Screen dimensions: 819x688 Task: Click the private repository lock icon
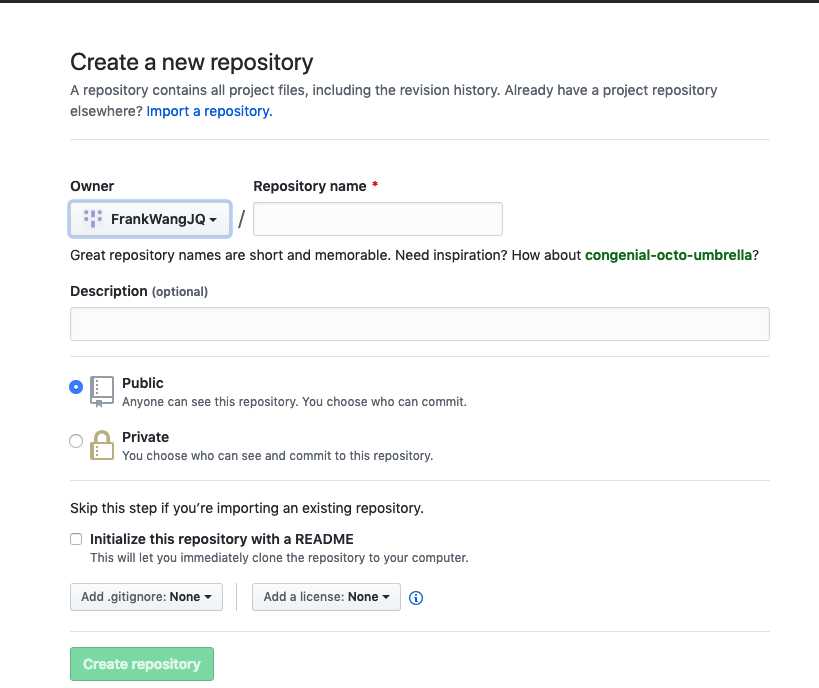tap(102, 445)
